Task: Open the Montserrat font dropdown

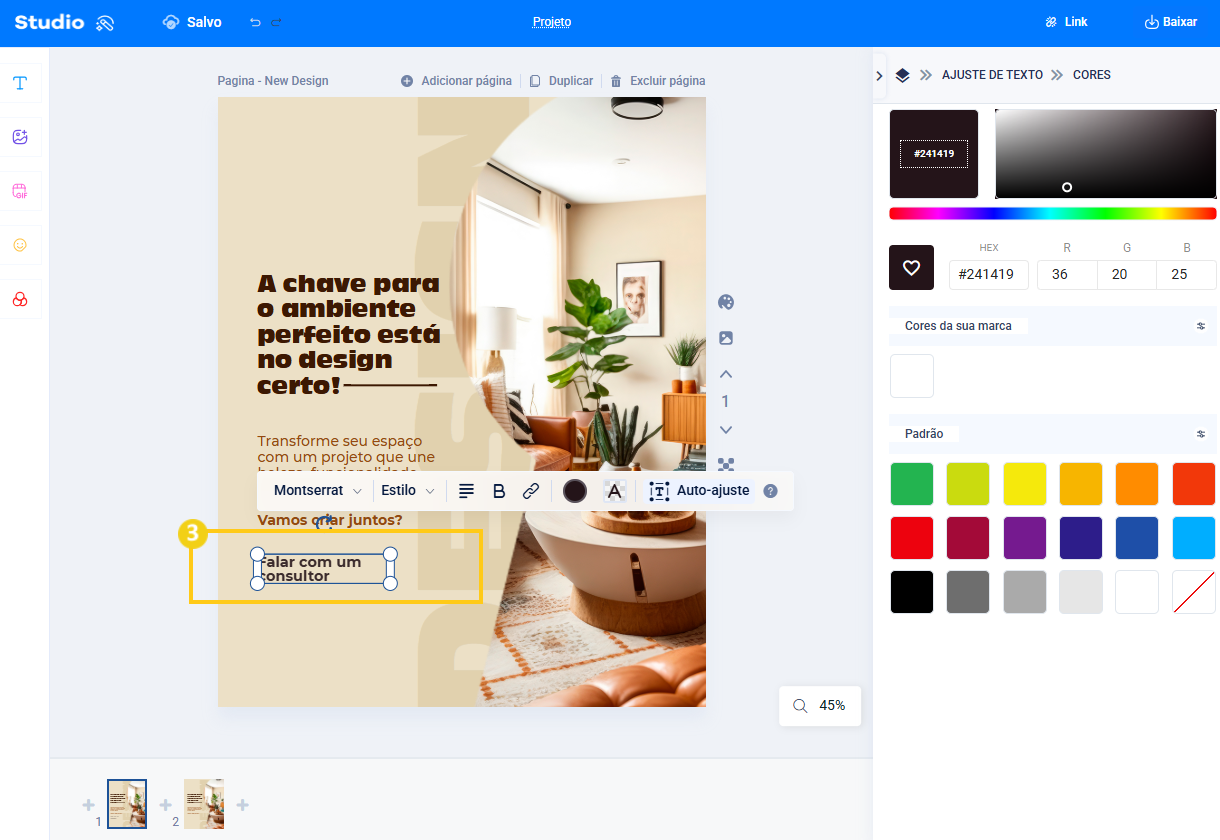Action: [317, 491]
